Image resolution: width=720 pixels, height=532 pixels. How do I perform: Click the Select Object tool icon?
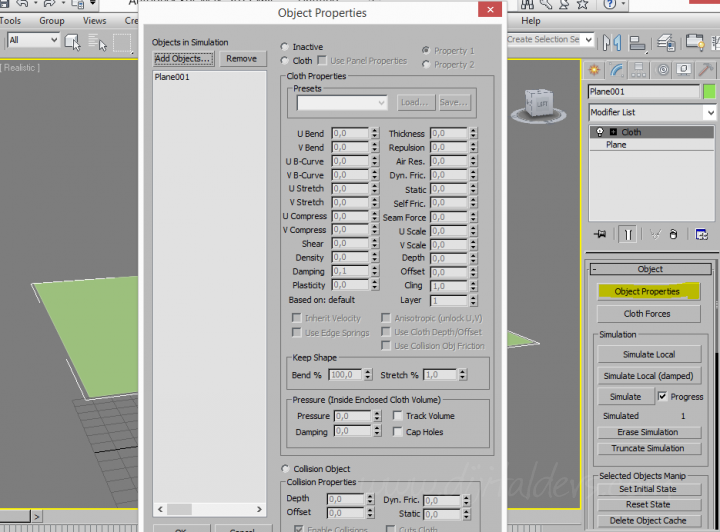(x=72, y=41)
